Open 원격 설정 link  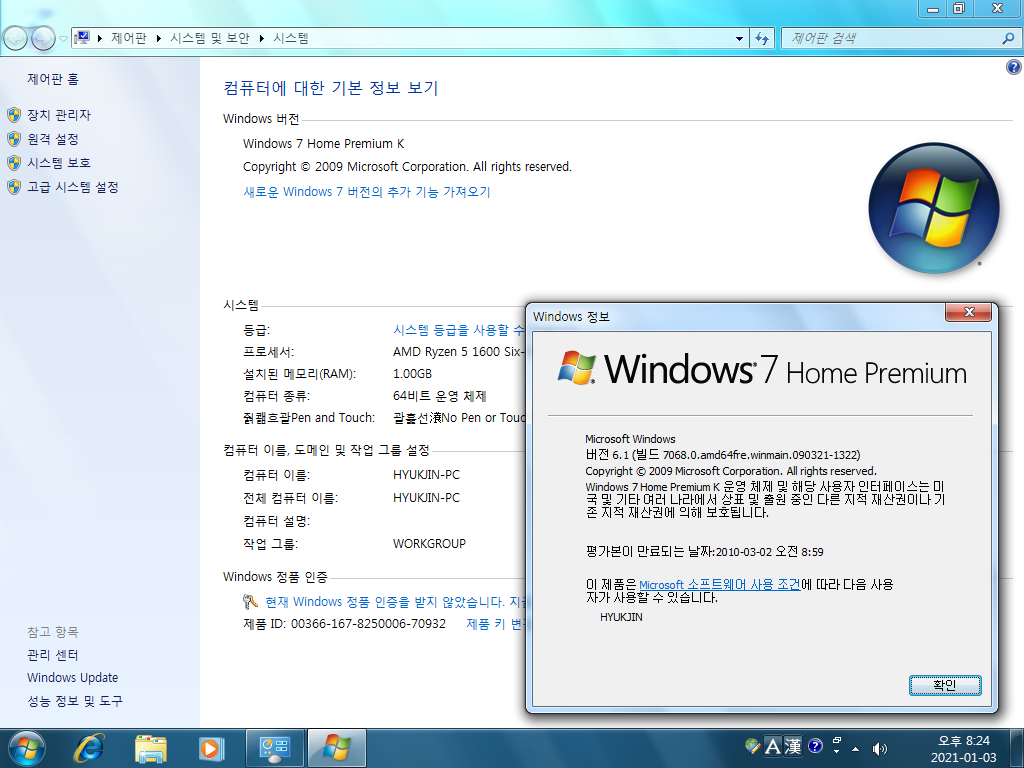(x=53, y=139)
